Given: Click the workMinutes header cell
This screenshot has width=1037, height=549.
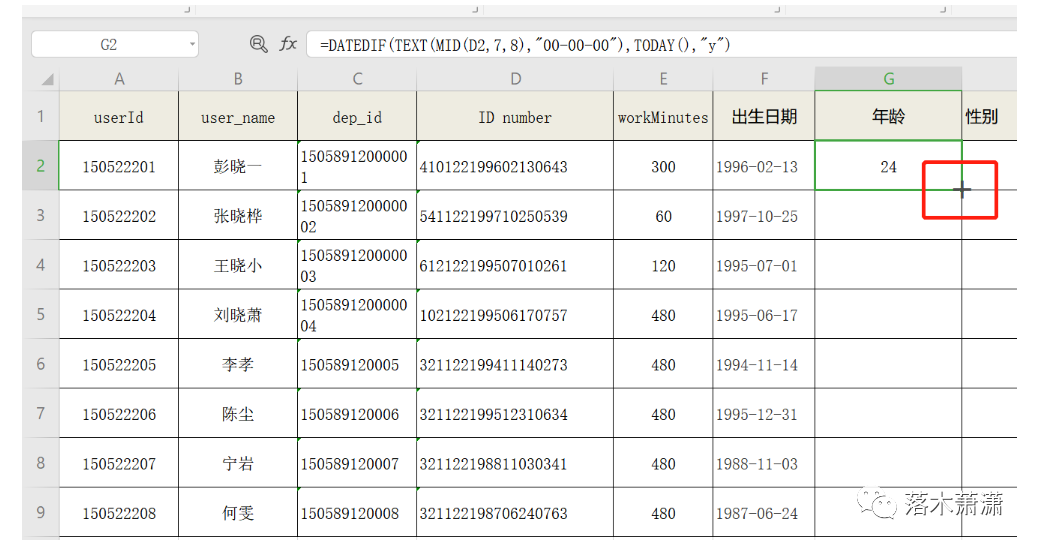Looking at the screenshot, I should point(663,116).
